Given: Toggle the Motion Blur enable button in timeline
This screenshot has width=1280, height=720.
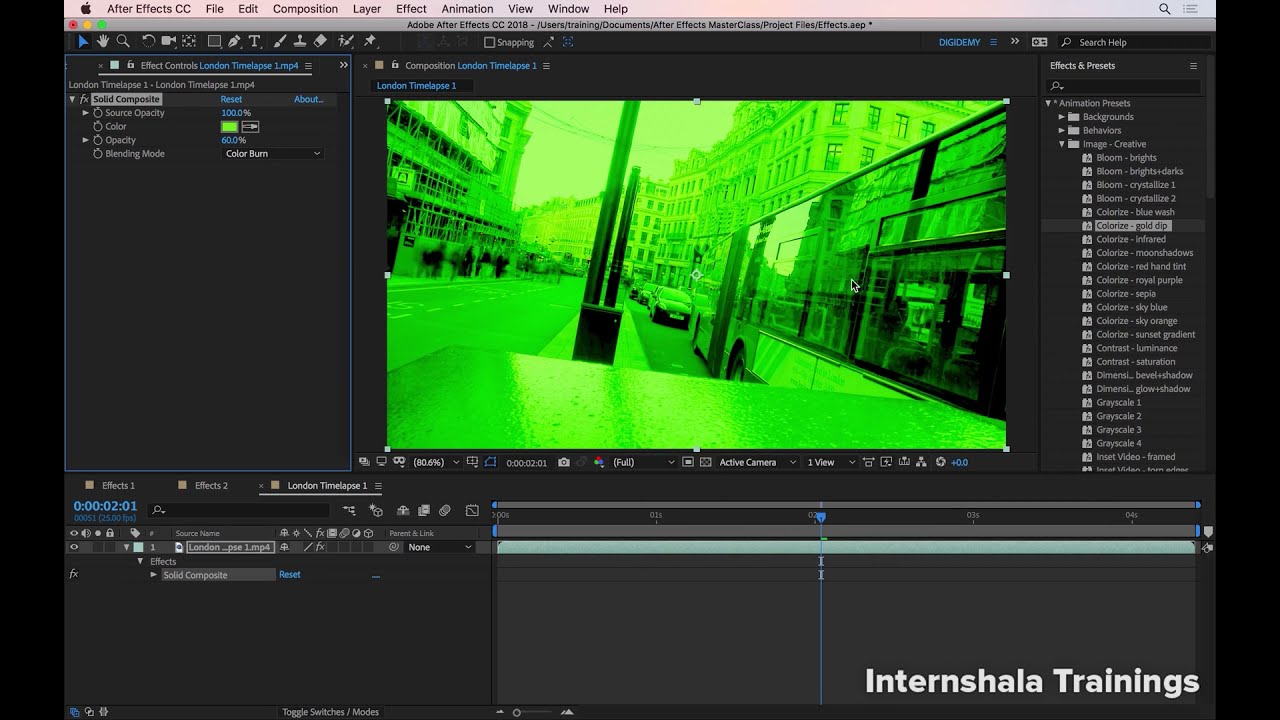Looking at the screenshot, I should point(445,510).
